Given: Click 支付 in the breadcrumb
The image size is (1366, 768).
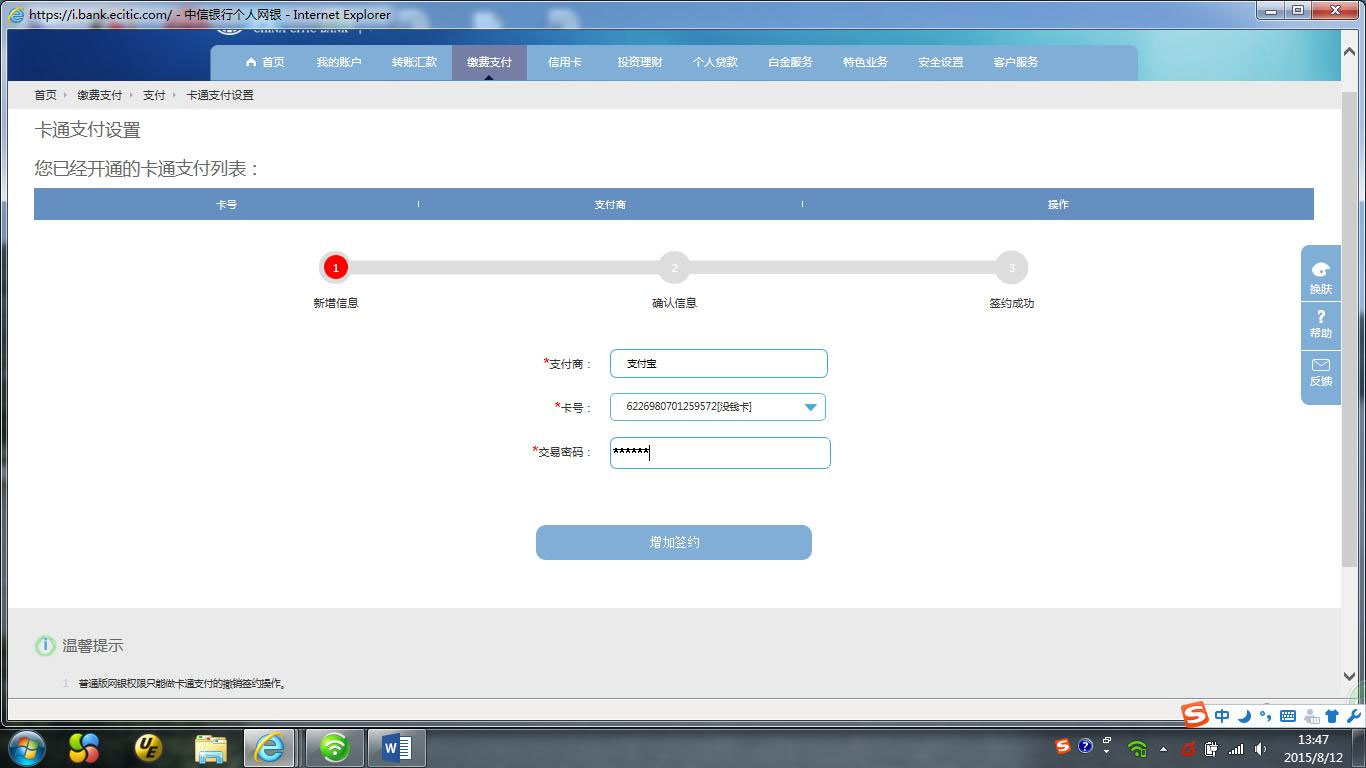Looking at the screenshot, I should pyautogui.click(x=154, y=95).
